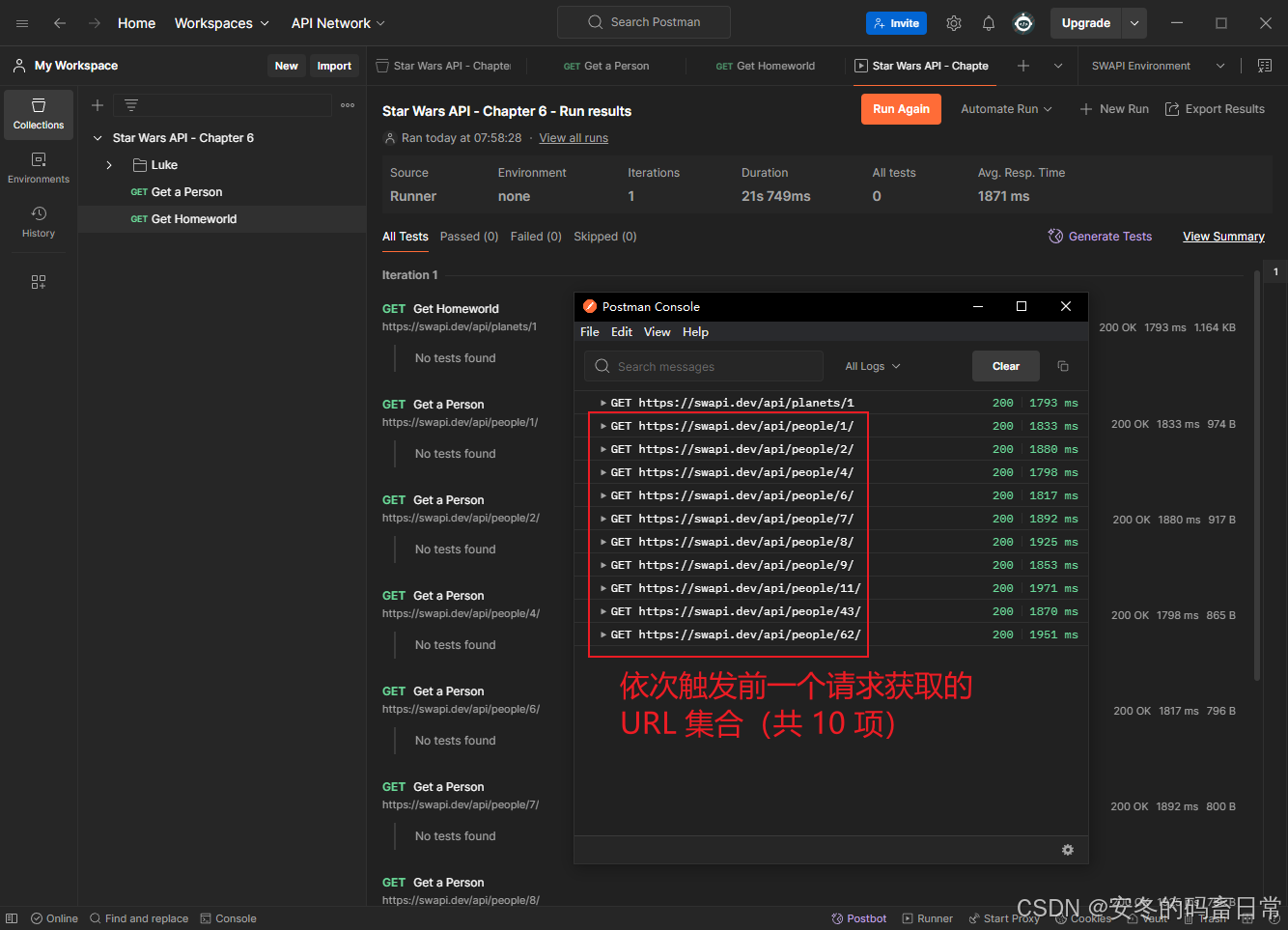Focus the Search Postman field

[644, 22]
